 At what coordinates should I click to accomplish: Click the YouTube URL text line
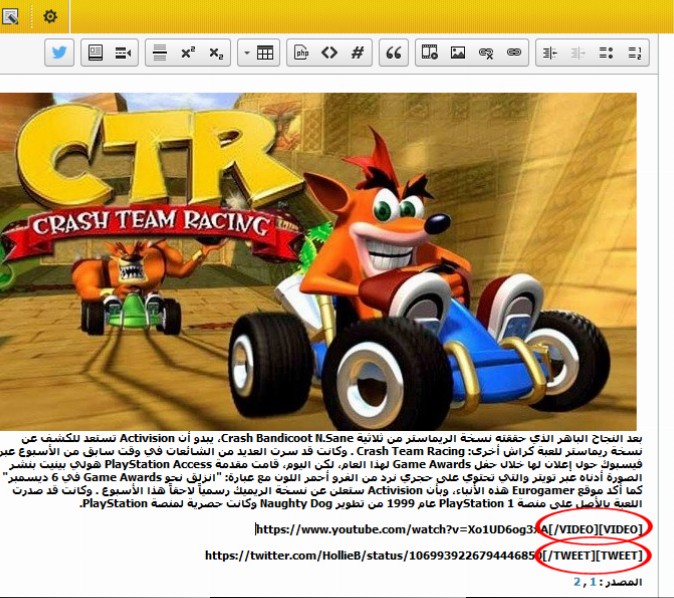coord(402,529)
